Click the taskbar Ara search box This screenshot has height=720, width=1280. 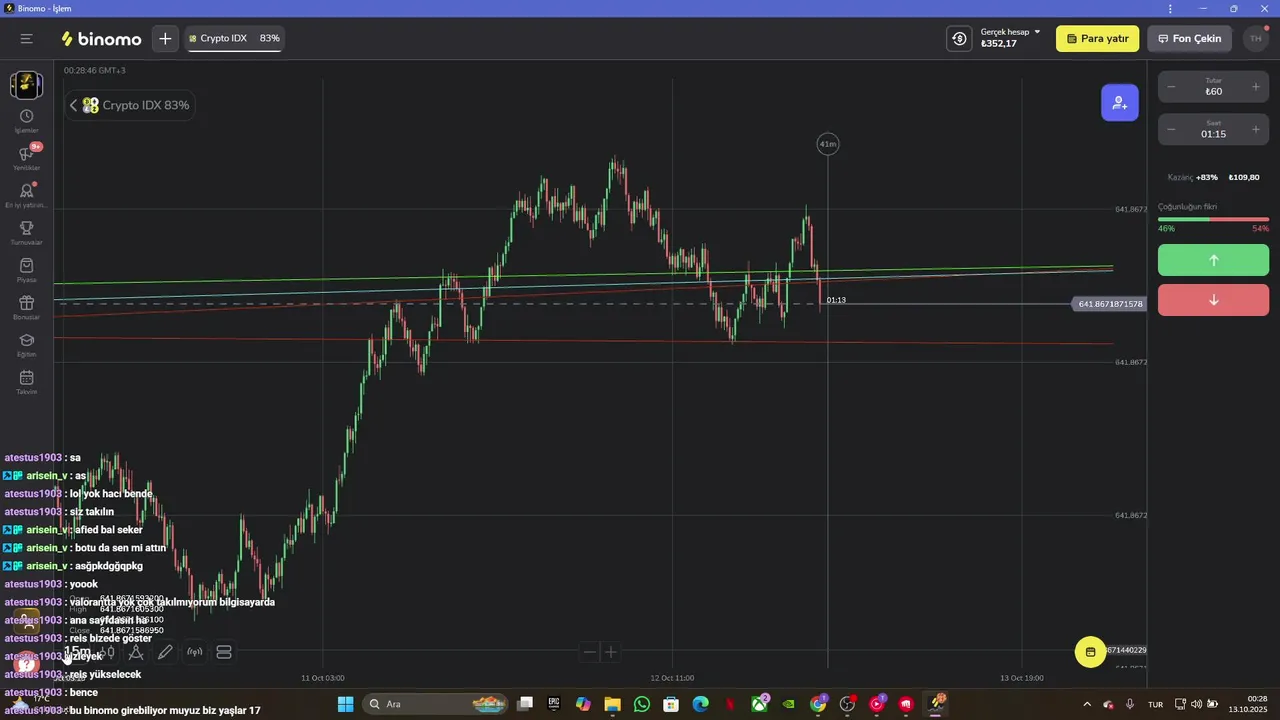tap(434, 704)
